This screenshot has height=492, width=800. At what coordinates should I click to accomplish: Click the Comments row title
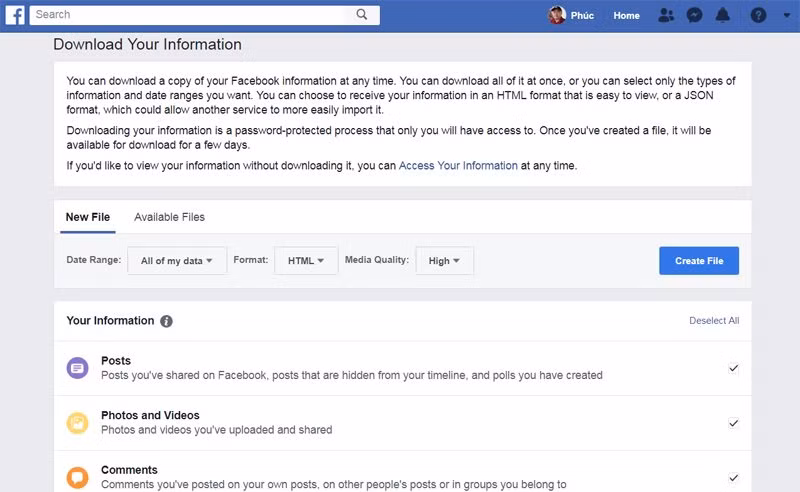click(129, 470)
